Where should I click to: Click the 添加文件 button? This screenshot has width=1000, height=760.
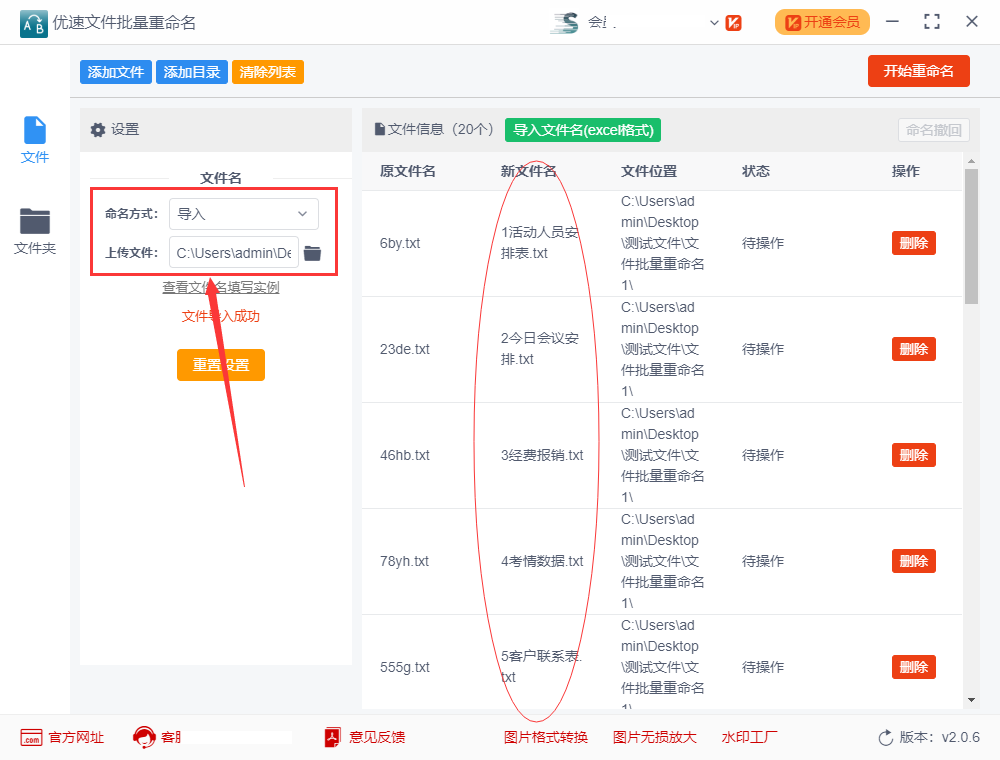[115, 71]
